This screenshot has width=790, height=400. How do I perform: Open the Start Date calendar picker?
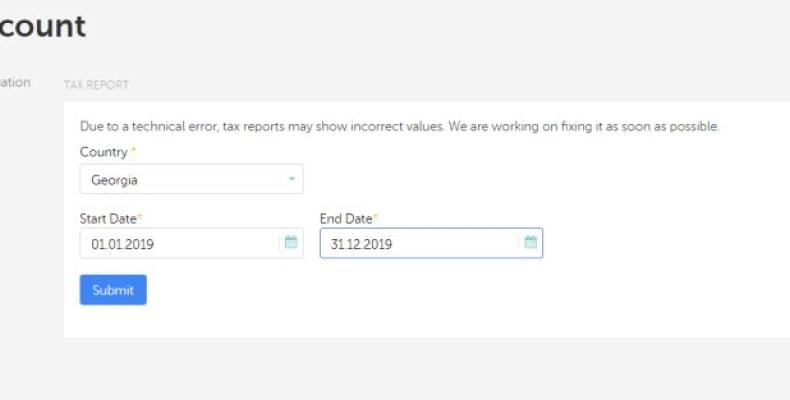click(x=291, y=243)
